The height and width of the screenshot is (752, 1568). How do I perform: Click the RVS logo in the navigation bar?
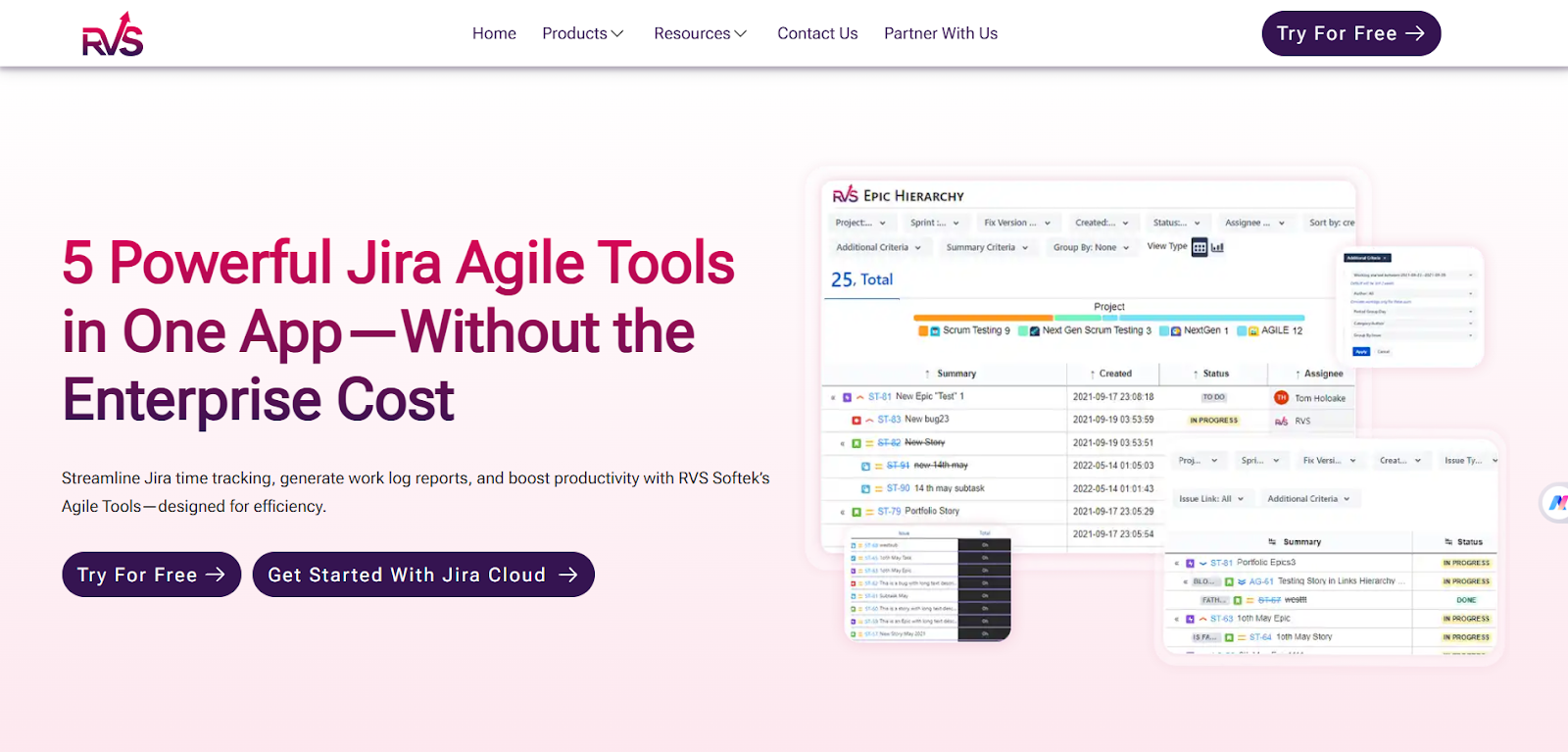(x=113, y=34)
